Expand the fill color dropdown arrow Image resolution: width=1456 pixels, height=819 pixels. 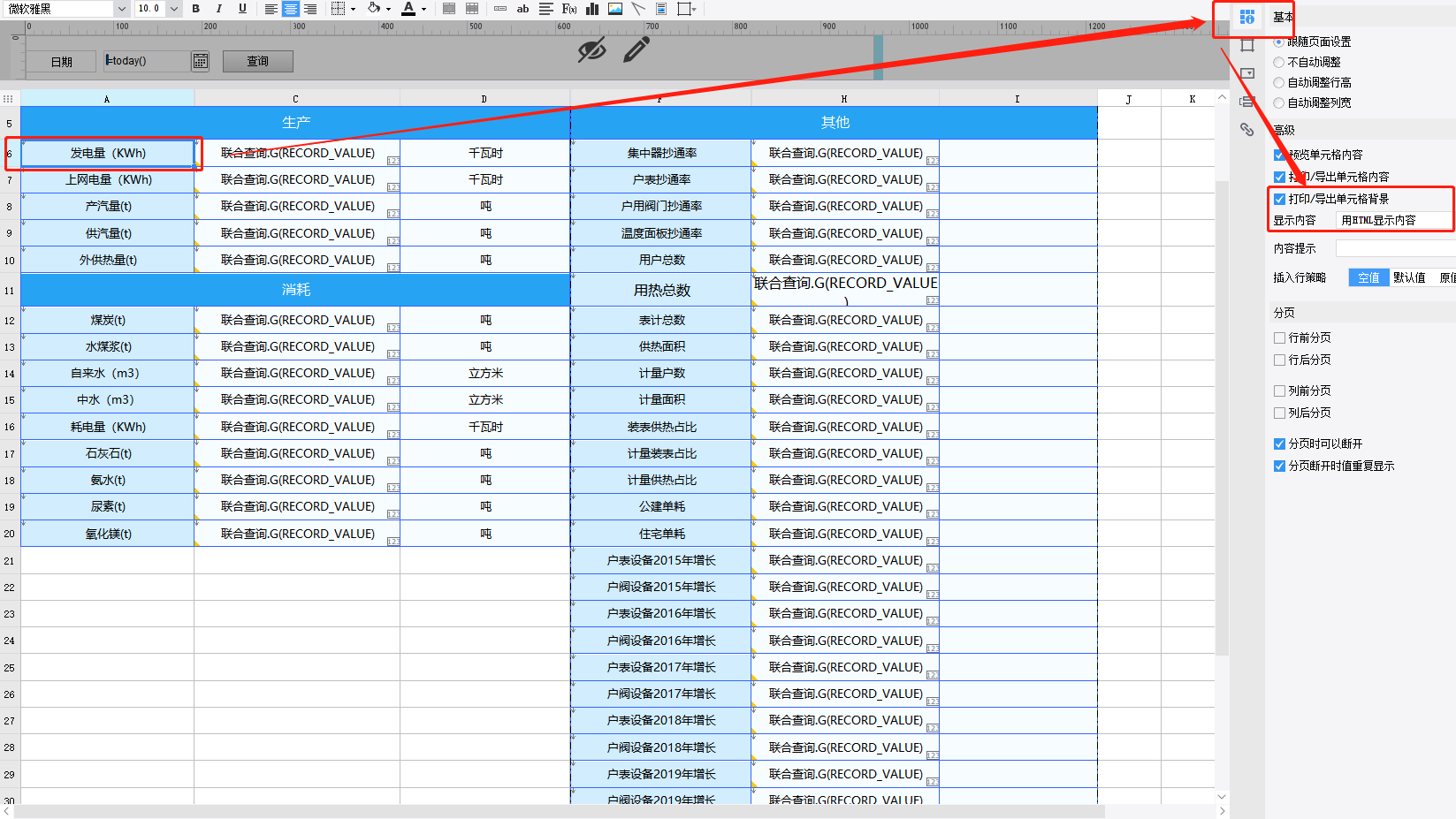[x=388, y=10]
